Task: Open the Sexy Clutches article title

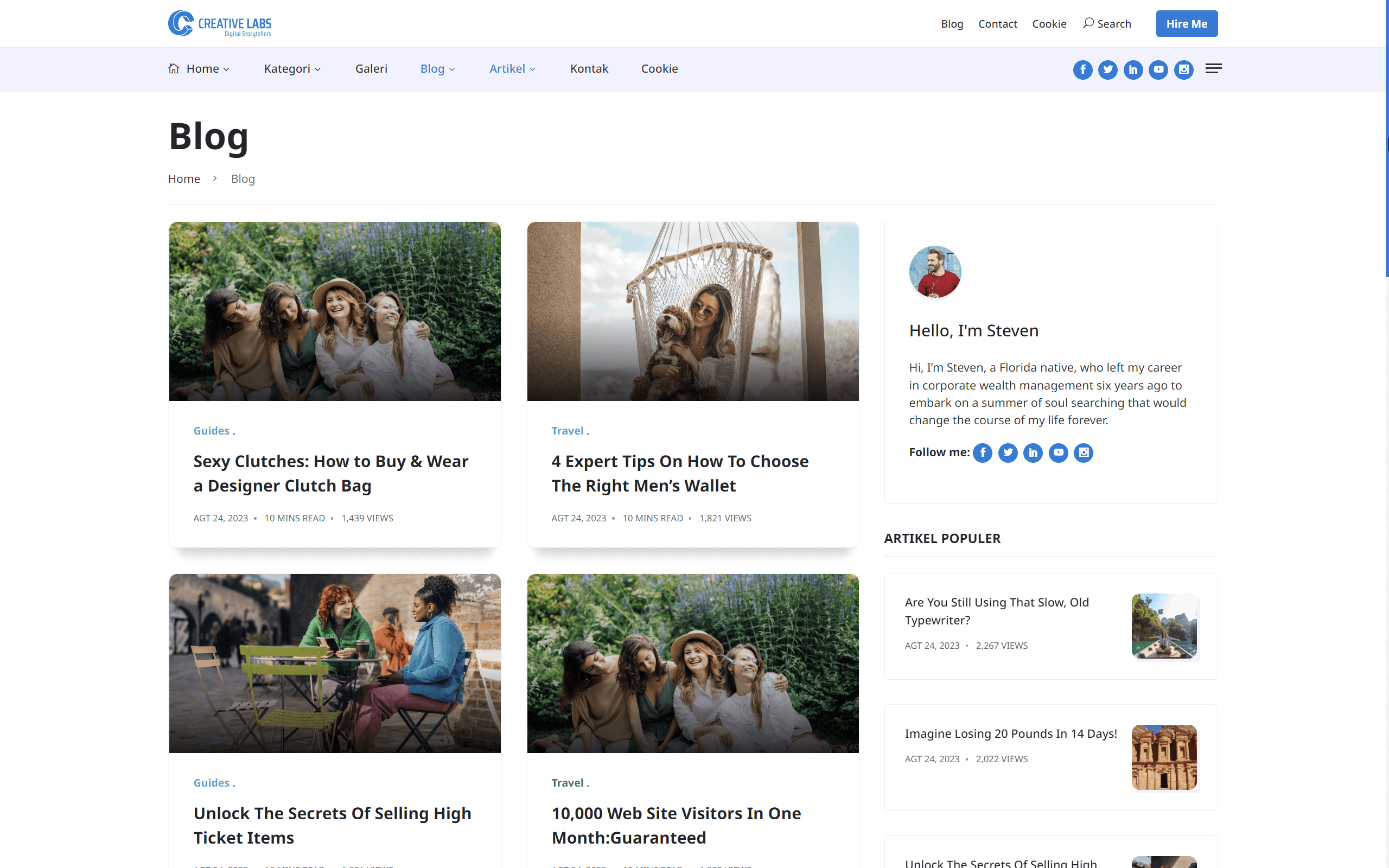Action: [x=330, y=473]
